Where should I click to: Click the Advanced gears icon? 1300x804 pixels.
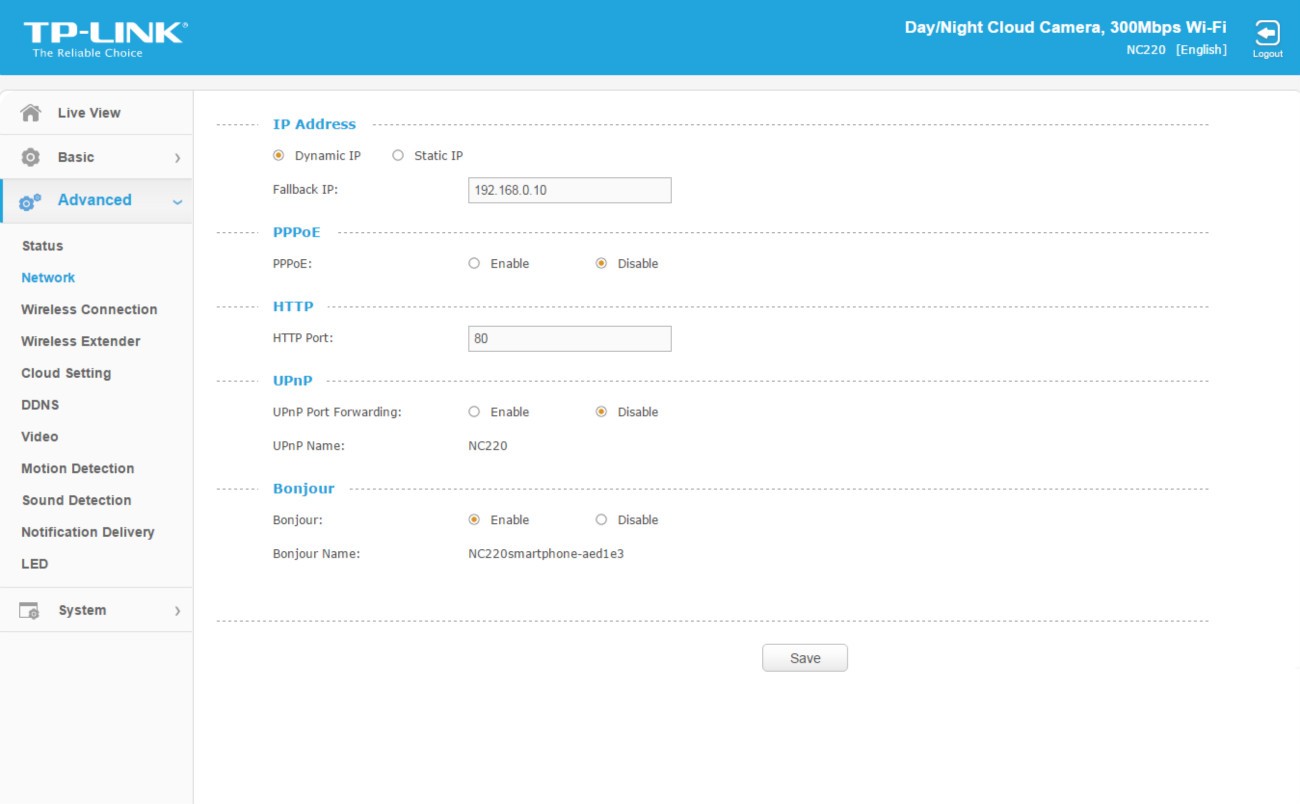31,201
